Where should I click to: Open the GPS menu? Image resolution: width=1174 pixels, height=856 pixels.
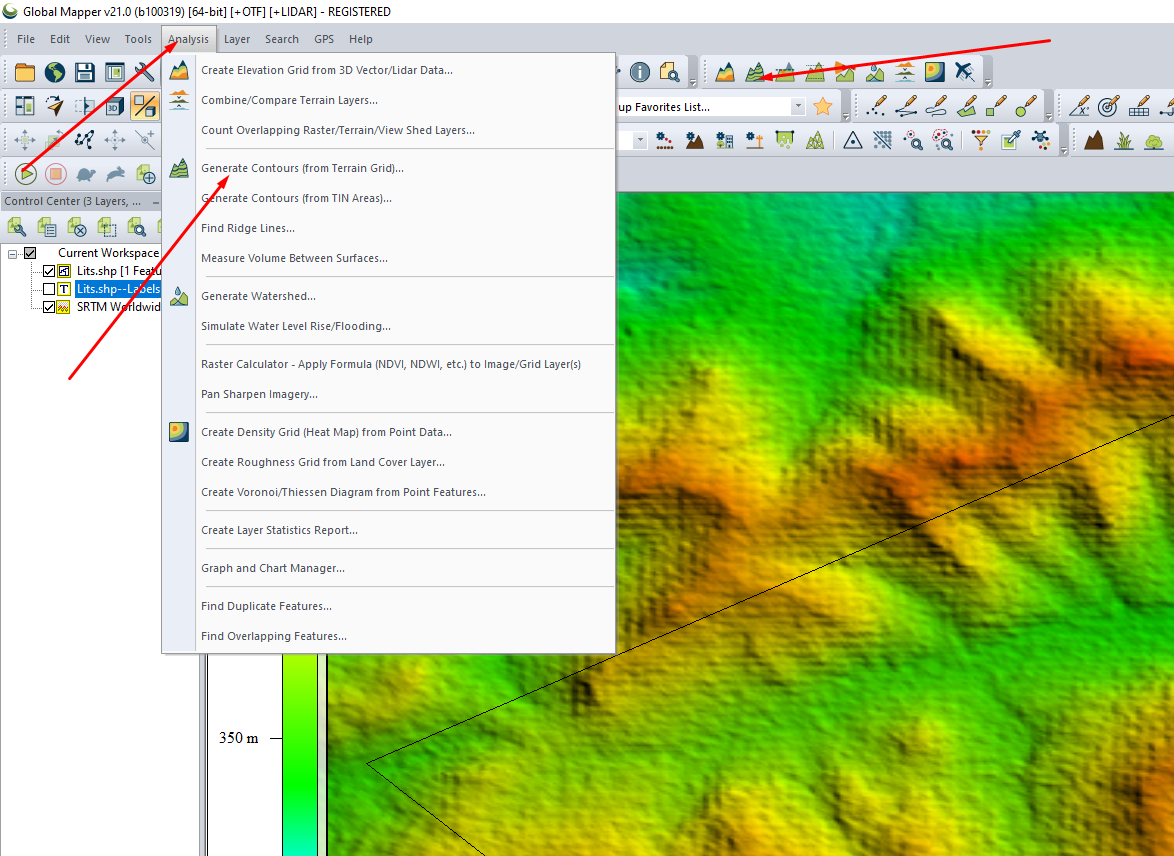click(324, 39)
